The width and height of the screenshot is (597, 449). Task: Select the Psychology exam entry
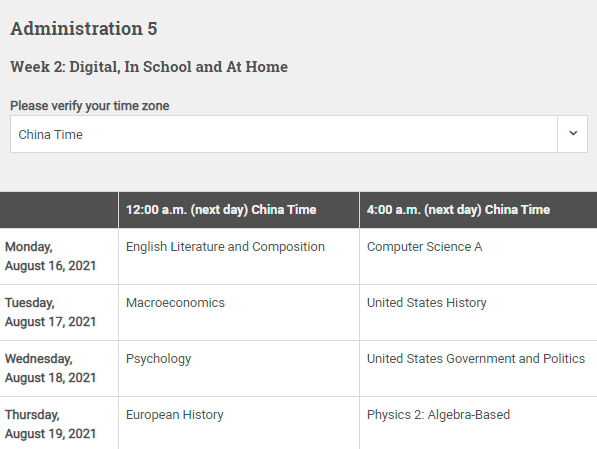[x=158, y=359]
